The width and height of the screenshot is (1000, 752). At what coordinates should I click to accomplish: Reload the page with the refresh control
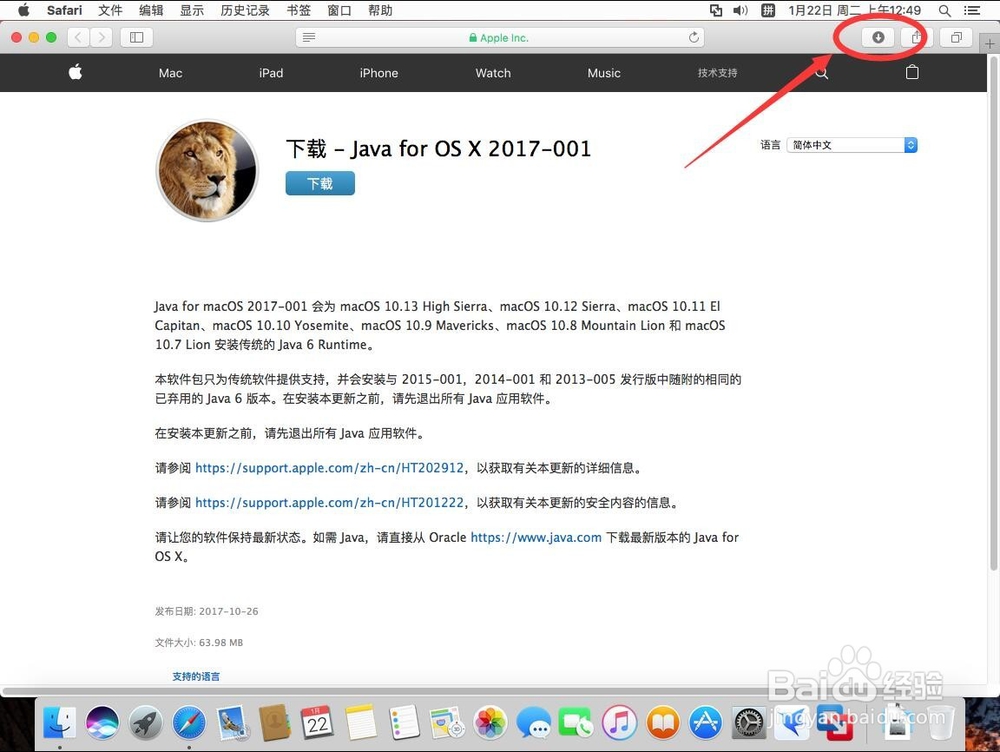694,37
